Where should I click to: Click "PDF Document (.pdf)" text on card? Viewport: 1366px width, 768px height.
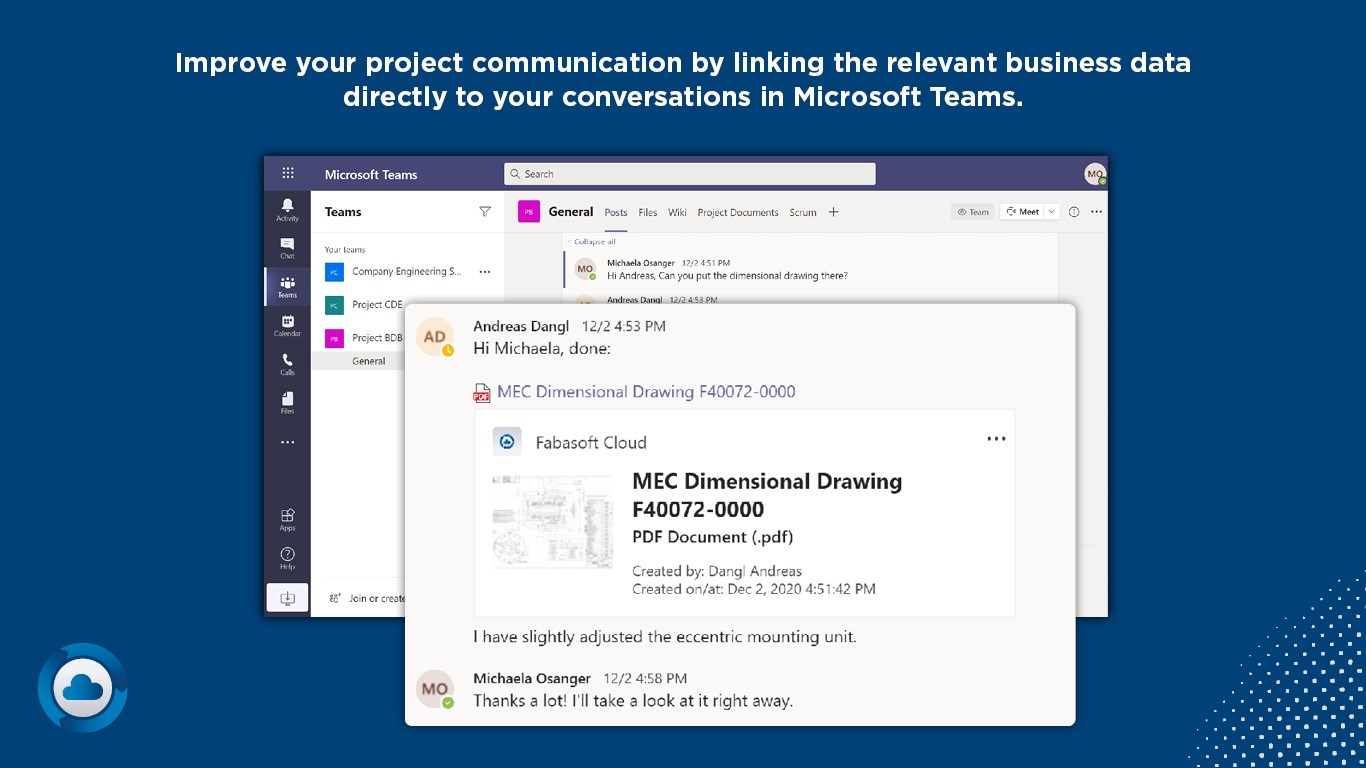(x=713, y=537)
